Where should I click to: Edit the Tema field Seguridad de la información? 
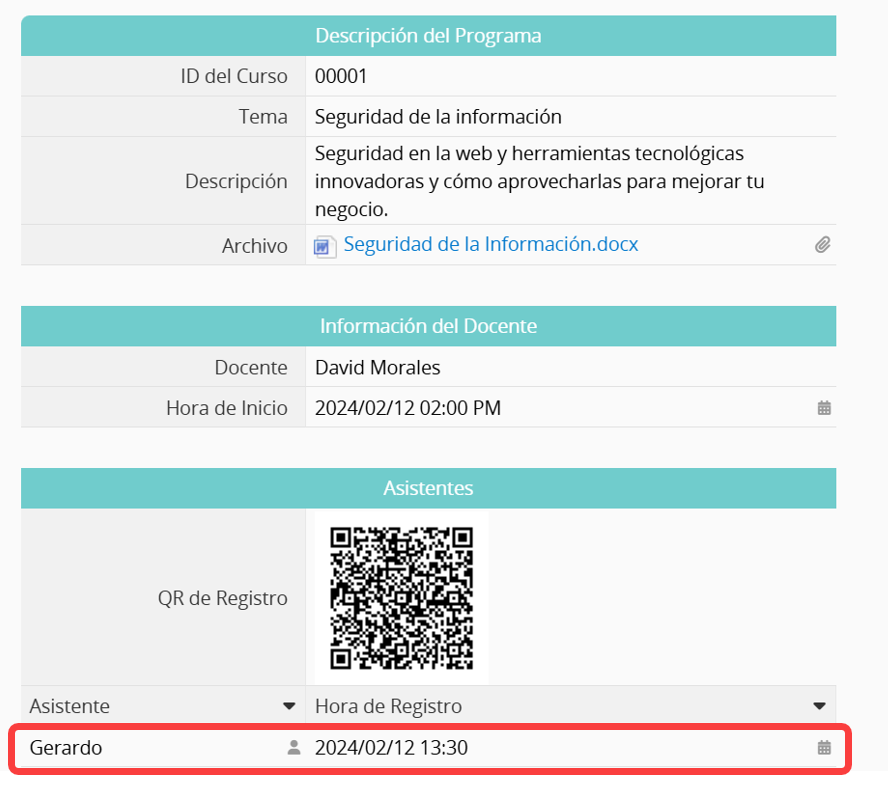pyautogui.click(x=438, y=117)
